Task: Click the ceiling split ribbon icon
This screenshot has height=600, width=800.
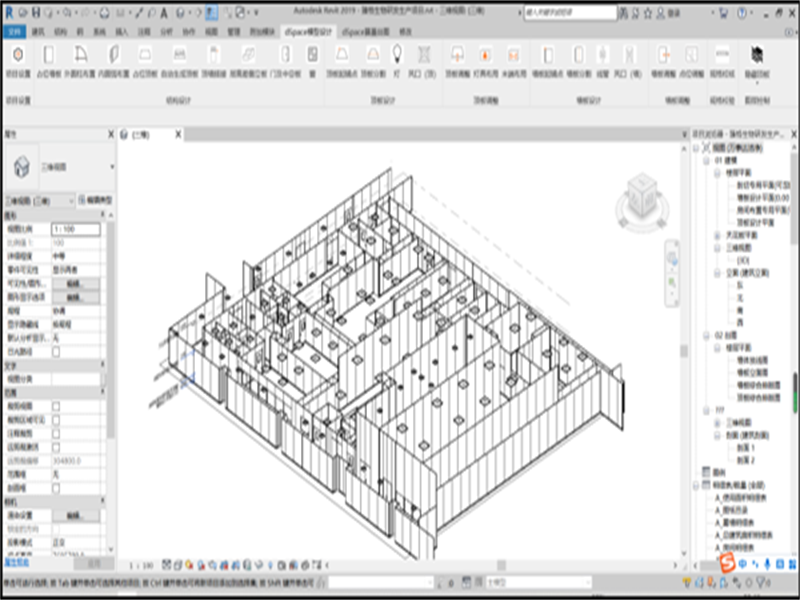Action: pos(373,55)
